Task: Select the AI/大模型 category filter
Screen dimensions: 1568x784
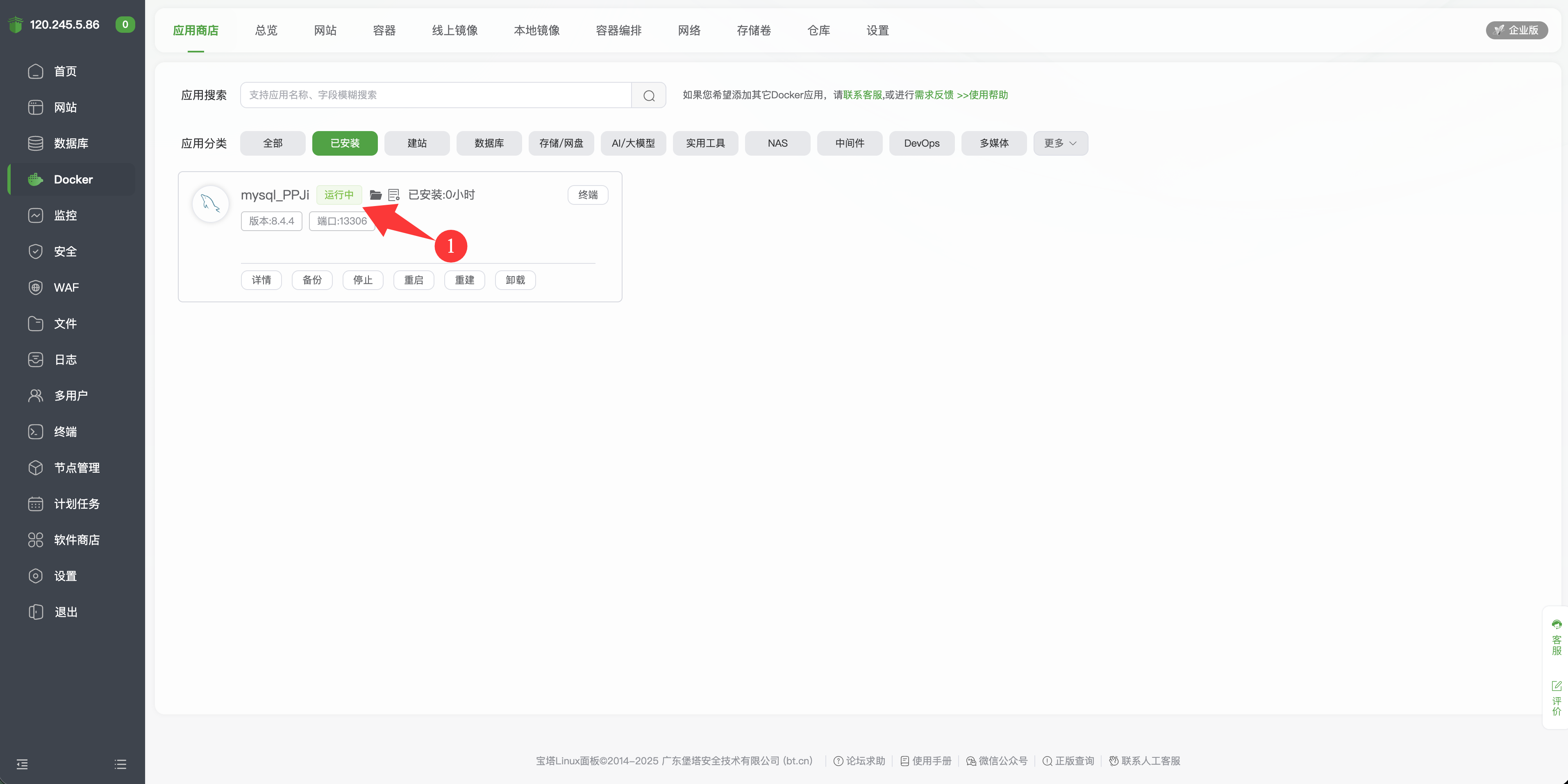Action: point(633,143)
